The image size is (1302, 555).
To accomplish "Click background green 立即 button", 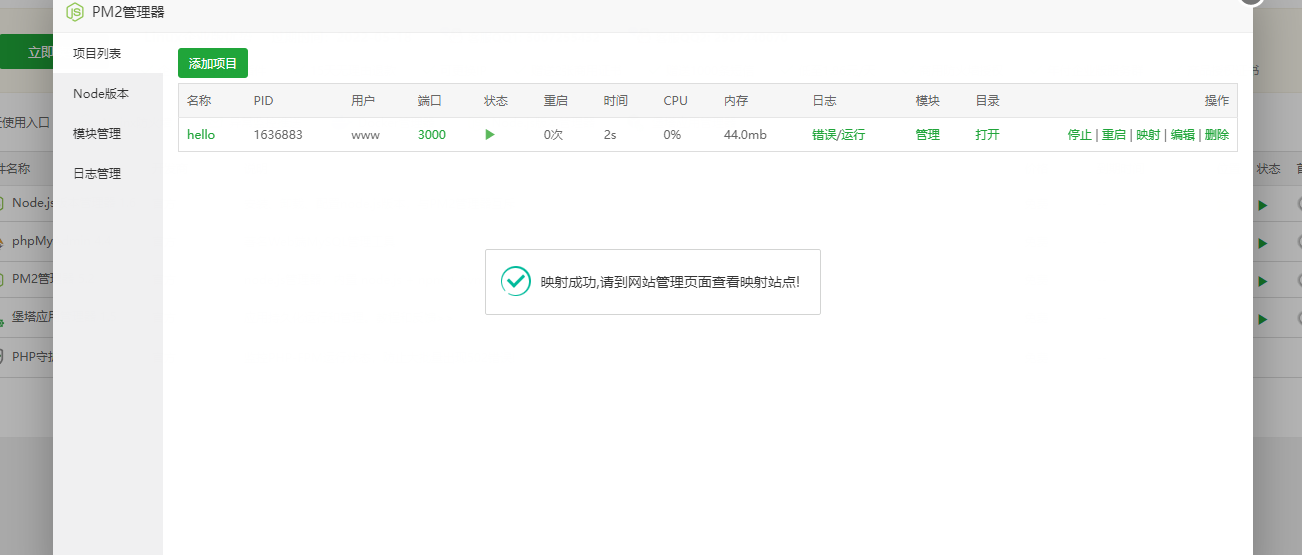I will click(x=27, y=52).
